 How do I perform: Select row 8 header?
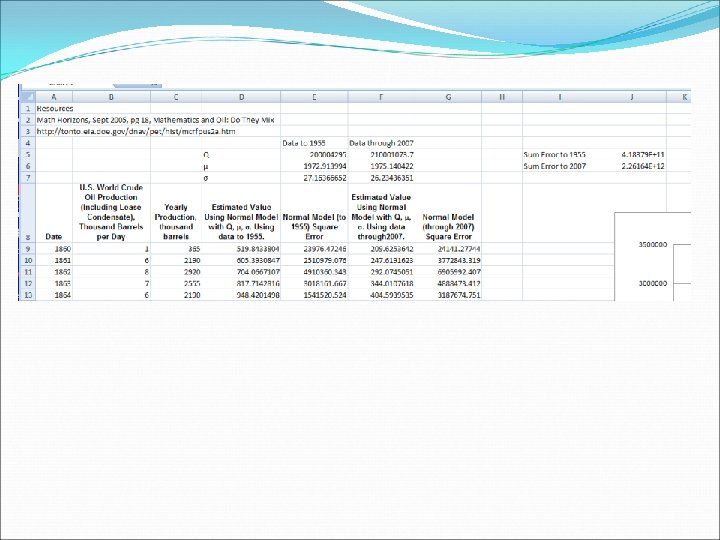28,213
